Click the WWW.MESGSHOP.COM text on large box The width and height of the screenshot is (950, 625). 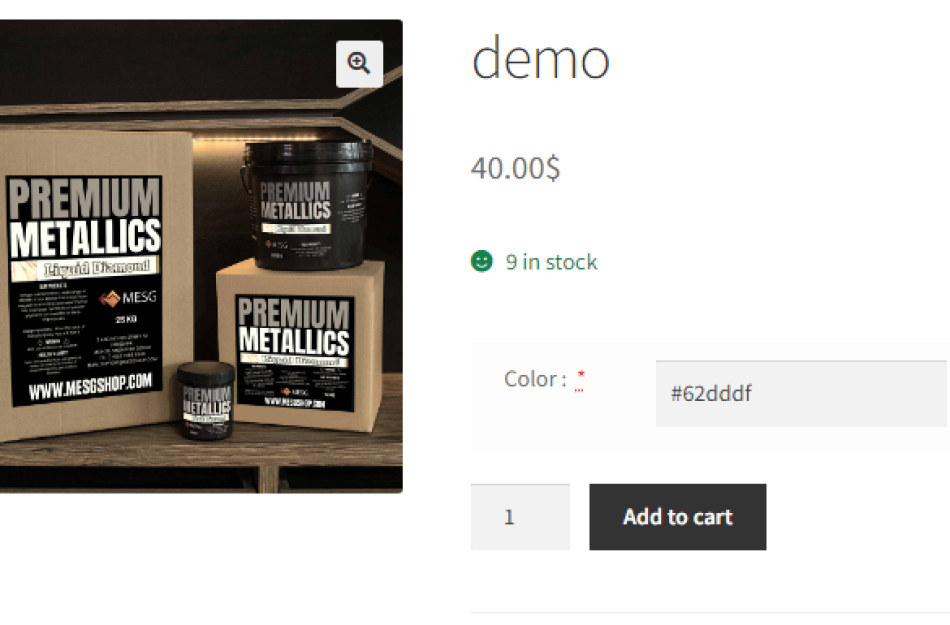[90, 385]
